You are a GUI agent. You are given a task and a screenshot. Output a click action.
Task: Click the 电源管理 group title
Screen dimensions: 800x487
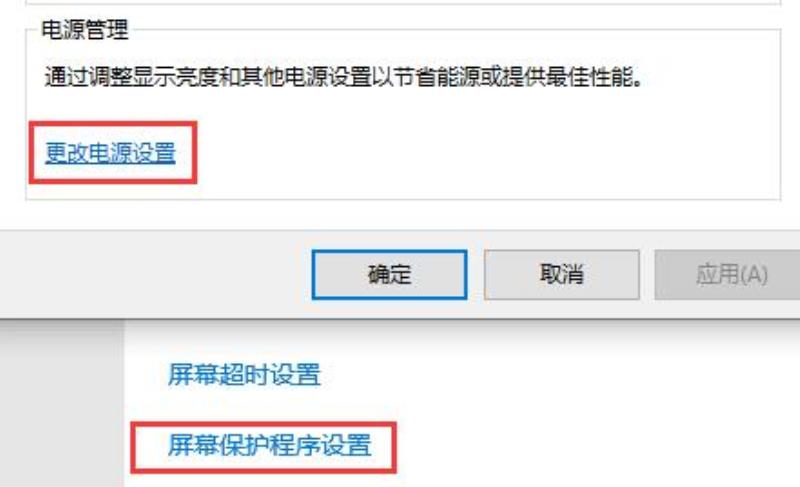point(85,30)
